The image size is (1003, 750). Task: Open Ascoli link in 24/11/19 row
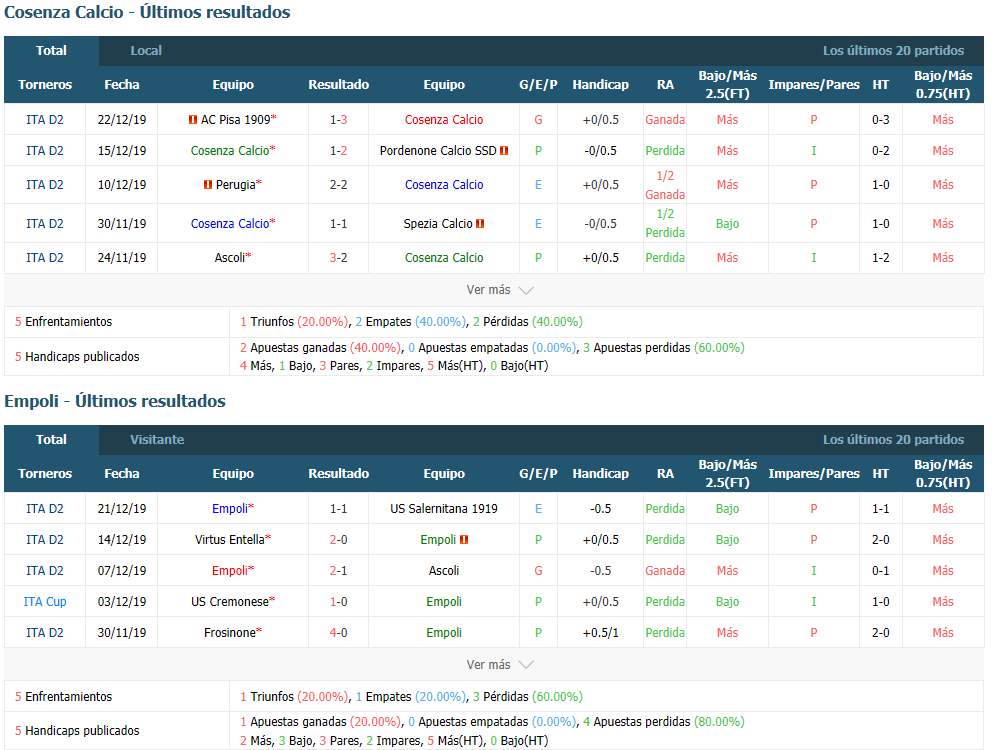[230, 258]
